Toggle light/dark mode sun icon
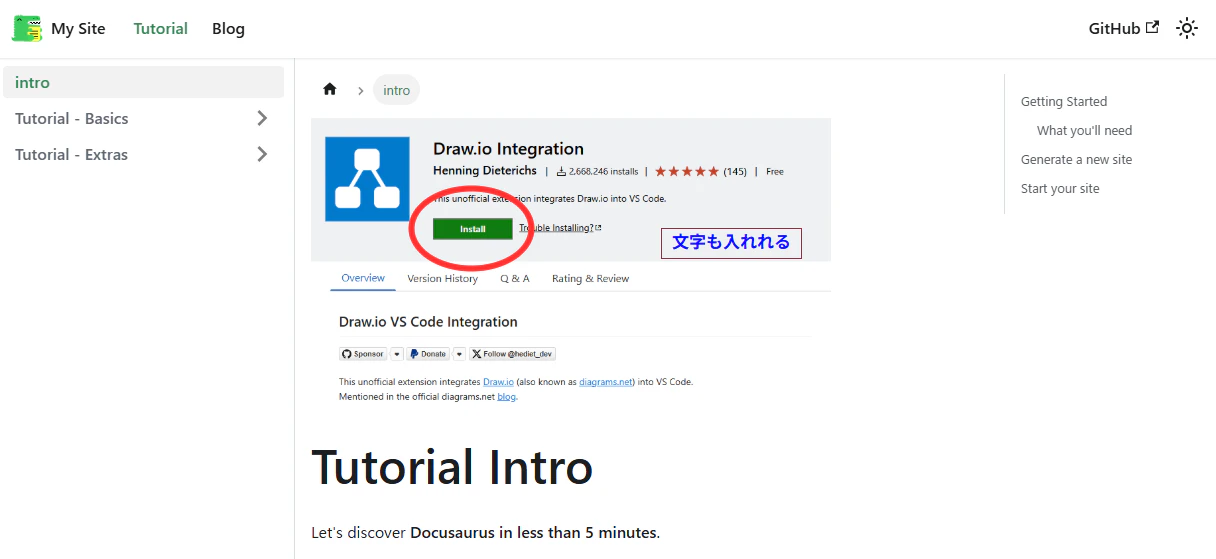The height and width of the screenshot is (559, 1216). click(x=1187, y=28)
